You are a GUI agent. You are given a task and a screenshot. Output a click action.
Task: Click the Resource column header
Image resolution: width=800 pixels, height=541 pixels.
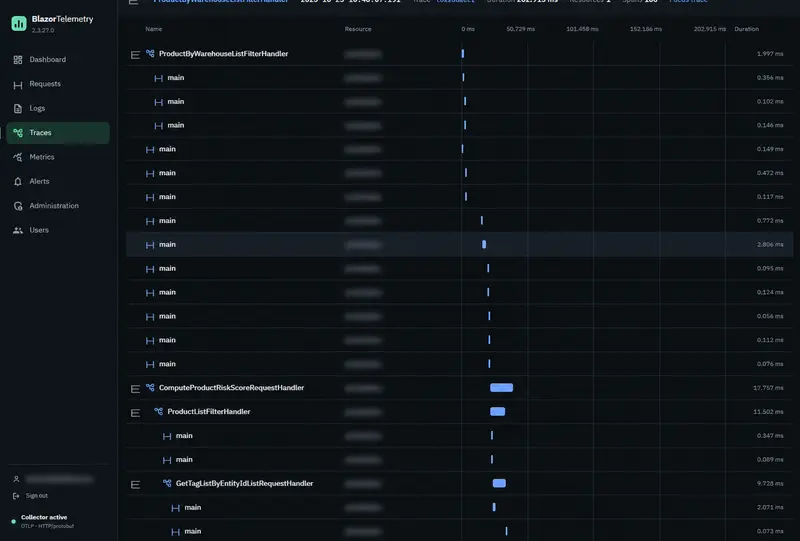(x=358, y=29)
